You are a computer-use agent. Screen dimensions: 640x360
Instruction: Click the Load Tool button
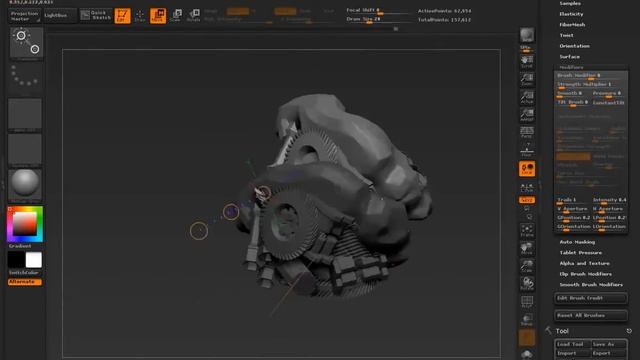click(x=572, y=344)
